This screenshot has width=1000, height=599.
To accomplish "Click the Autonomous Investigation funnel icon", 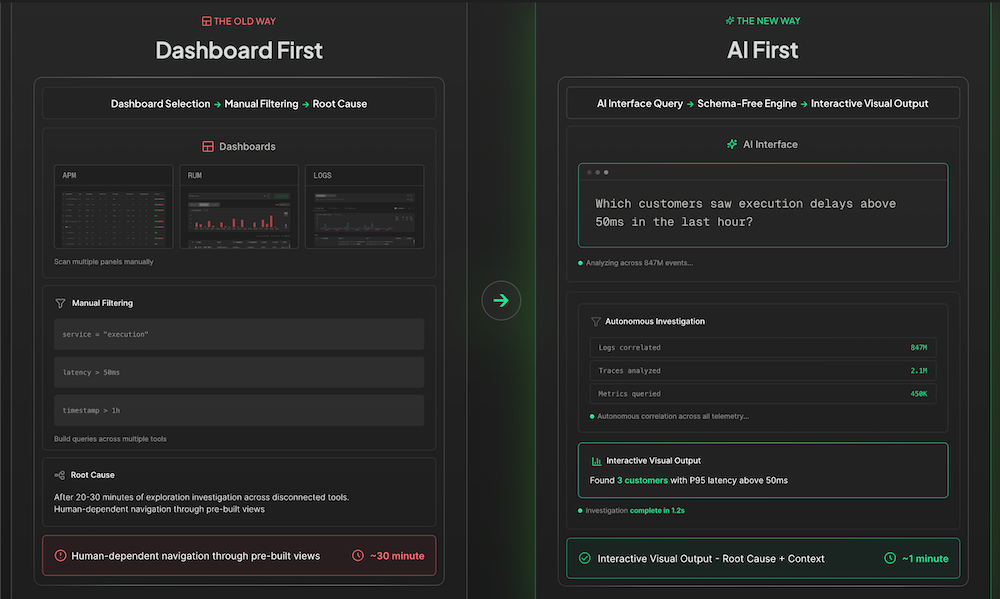I will [x=596, y=322].
